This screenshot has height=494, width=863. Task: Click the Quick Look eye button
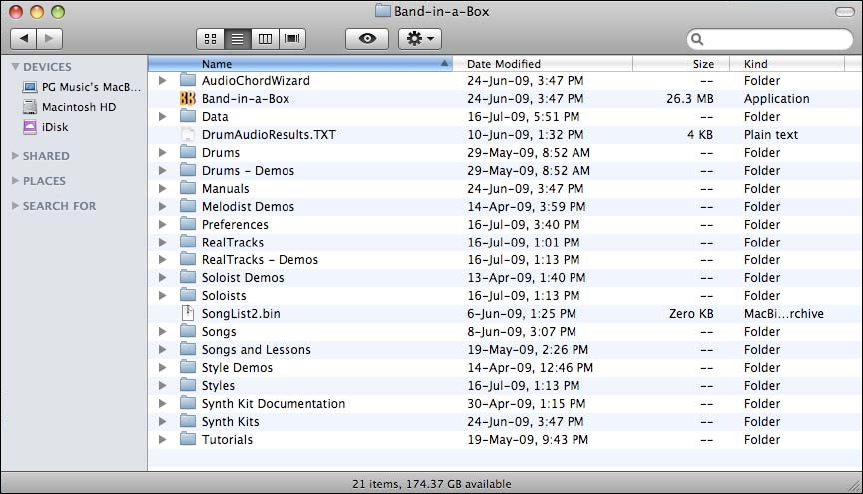click(367, 39)
